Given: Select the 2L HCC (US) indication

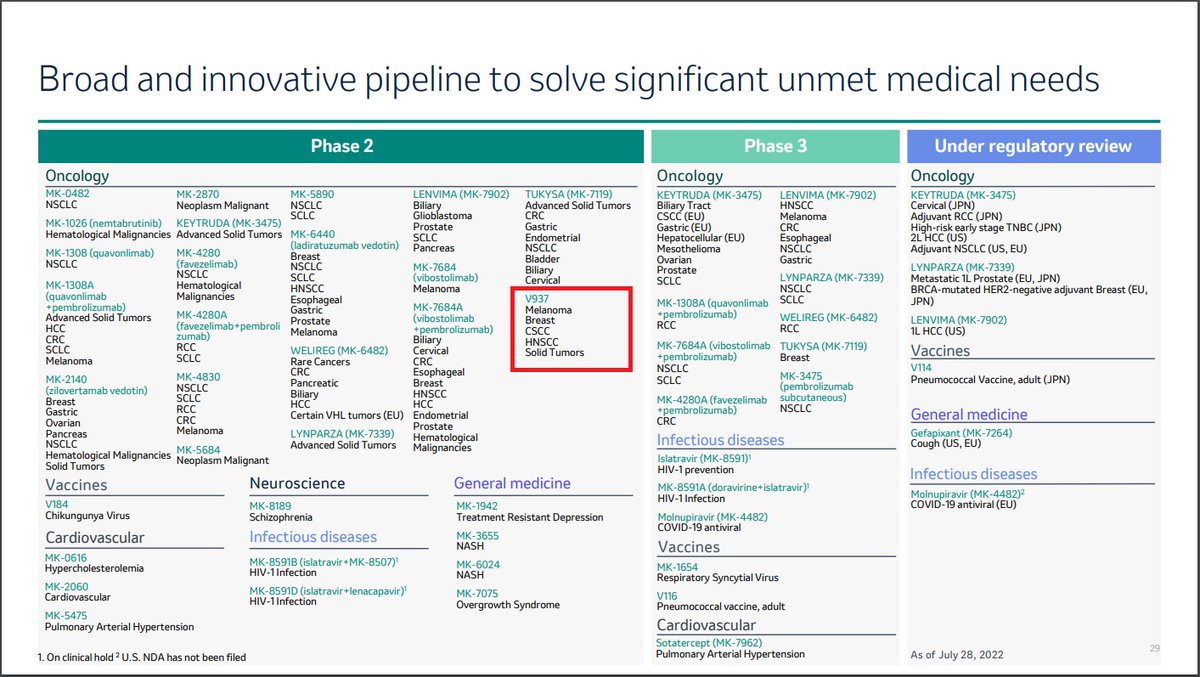Looking at the screenshot, I should (942, 237).
